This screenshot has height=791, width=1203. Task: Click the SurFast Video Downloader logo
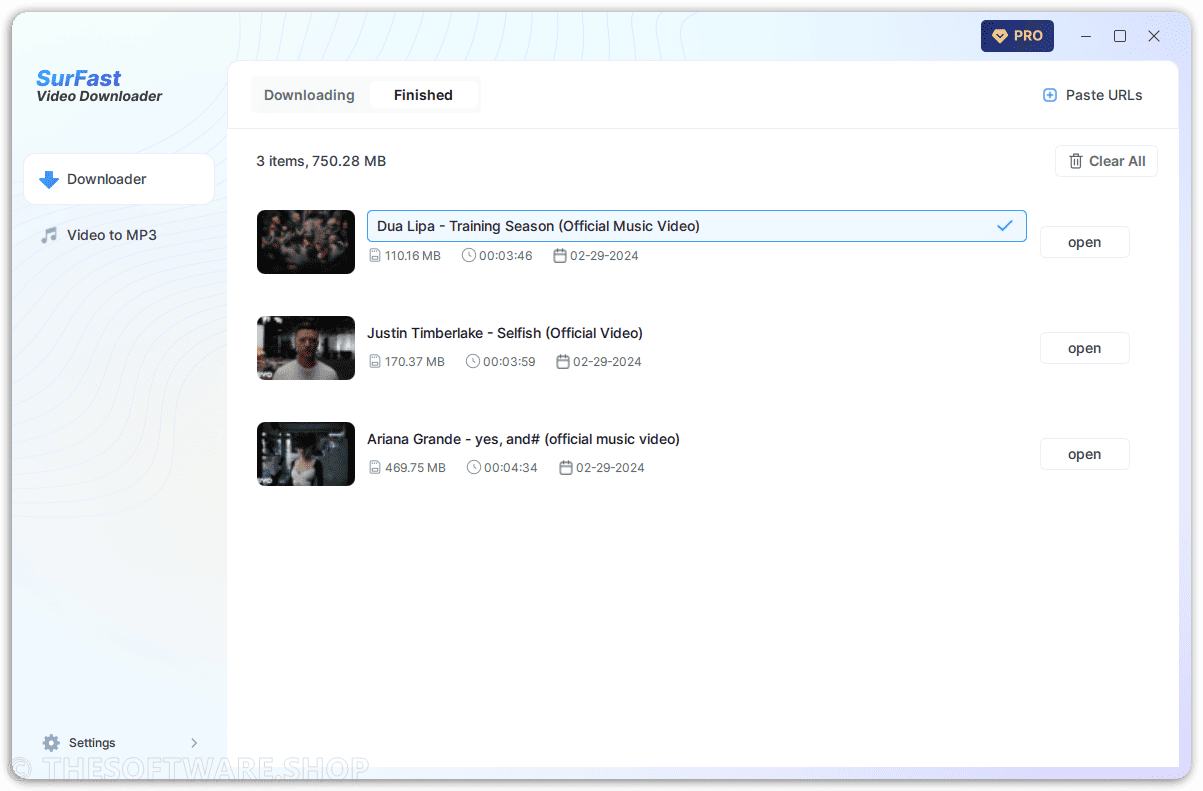coord(99,85)
